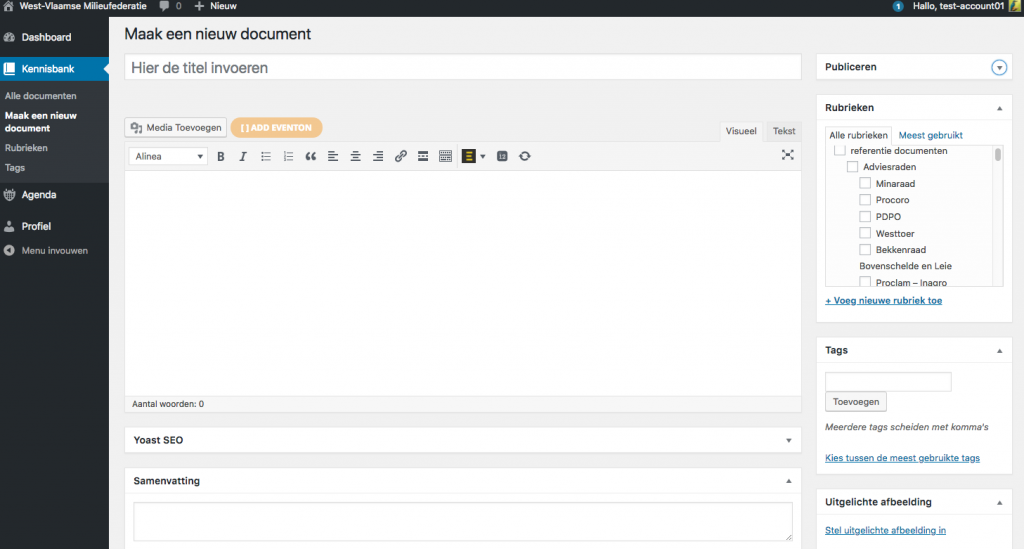Select the Meest gebruikt tab
This screenshot has width=1024, height=549.
[x=930, y=135]
